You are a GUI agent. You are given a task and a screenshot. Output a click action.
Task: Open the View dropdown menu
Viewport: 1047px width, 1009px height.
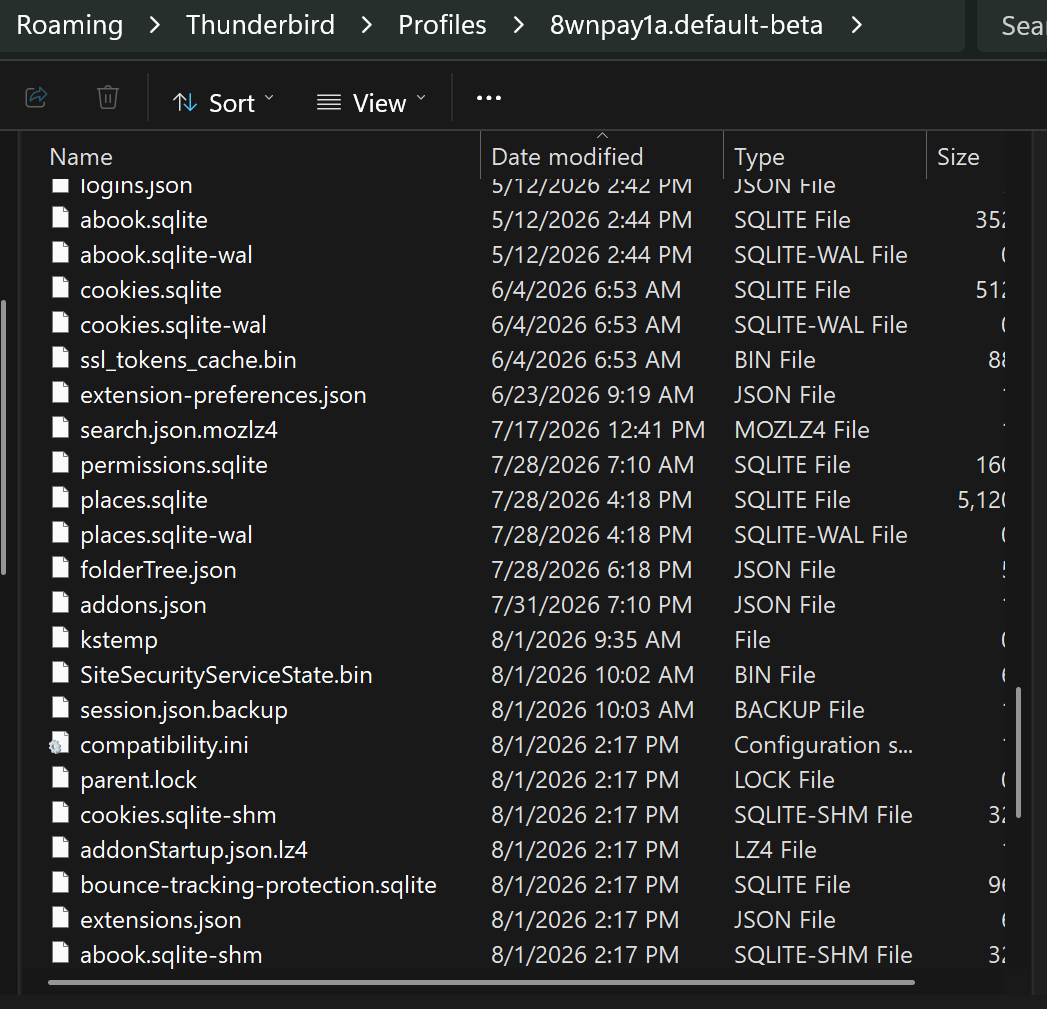[371, 103]
